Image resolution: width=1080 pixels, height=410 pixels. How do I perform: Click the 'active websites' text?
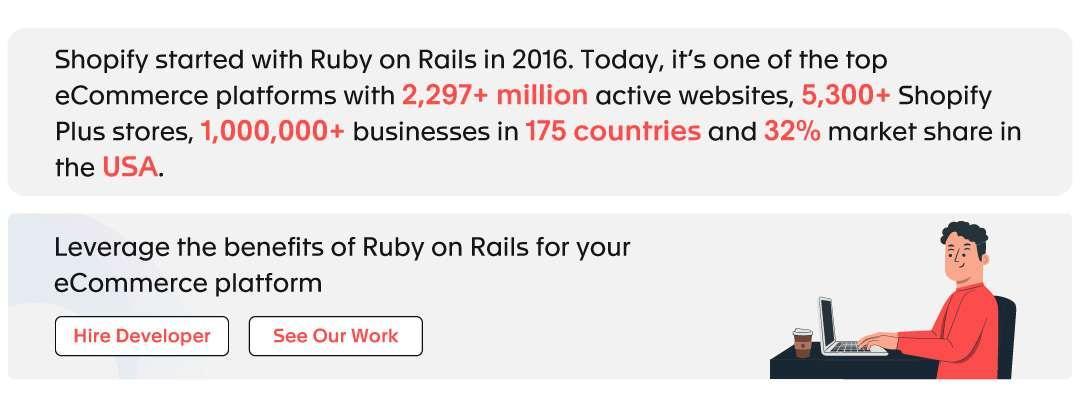[694, 96]
